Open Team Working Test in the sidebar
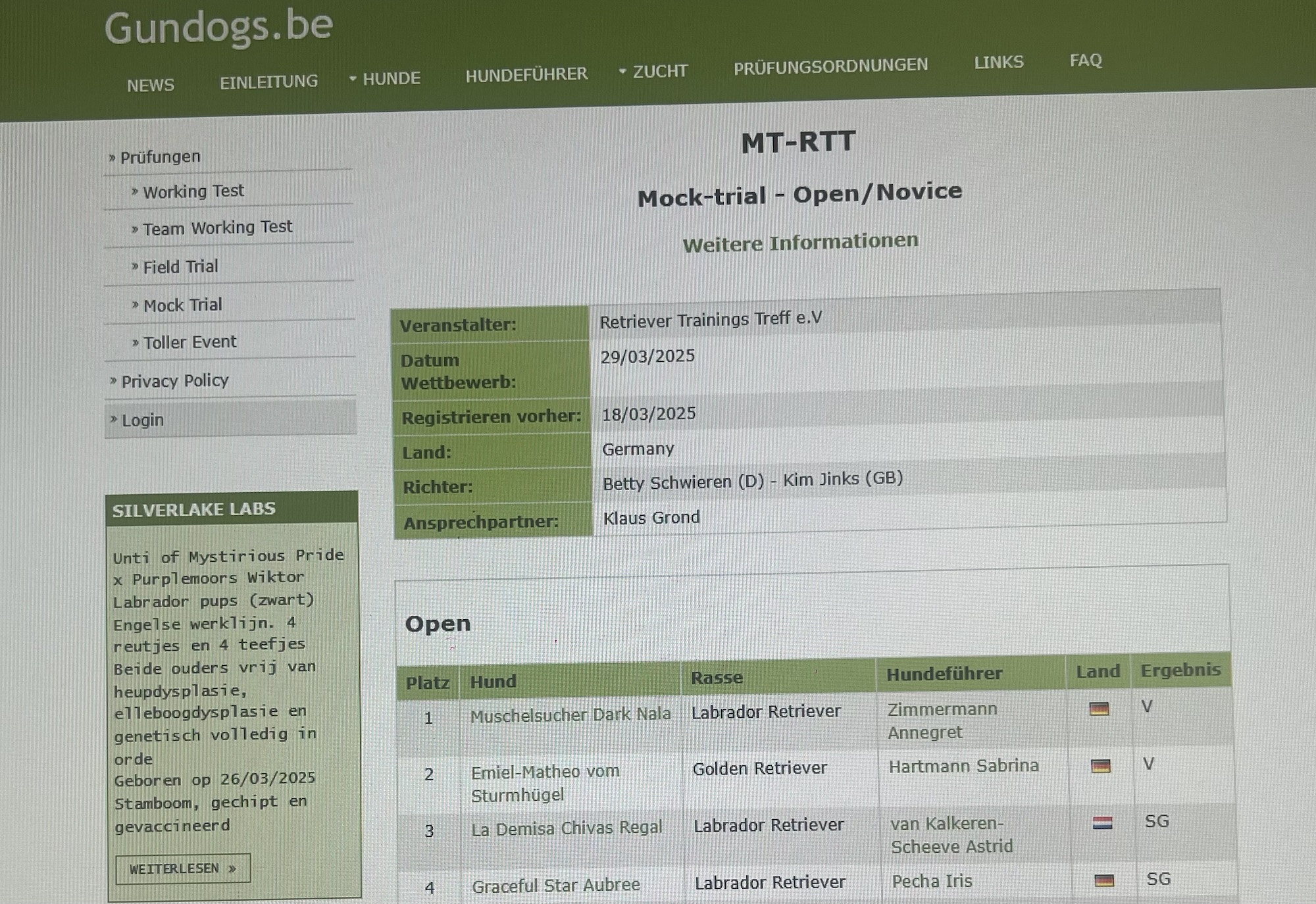 218,228
